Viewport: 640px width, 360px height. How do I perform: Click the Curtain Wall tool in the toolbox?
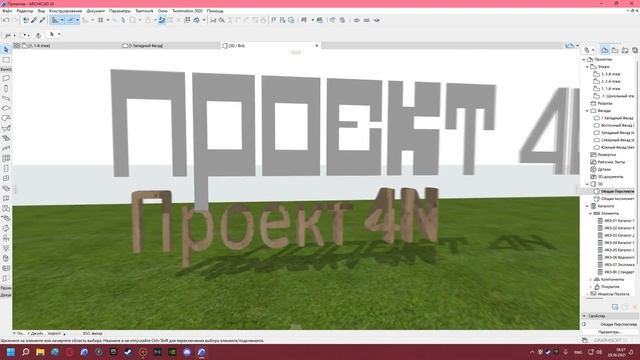click(x=6, y=158)
